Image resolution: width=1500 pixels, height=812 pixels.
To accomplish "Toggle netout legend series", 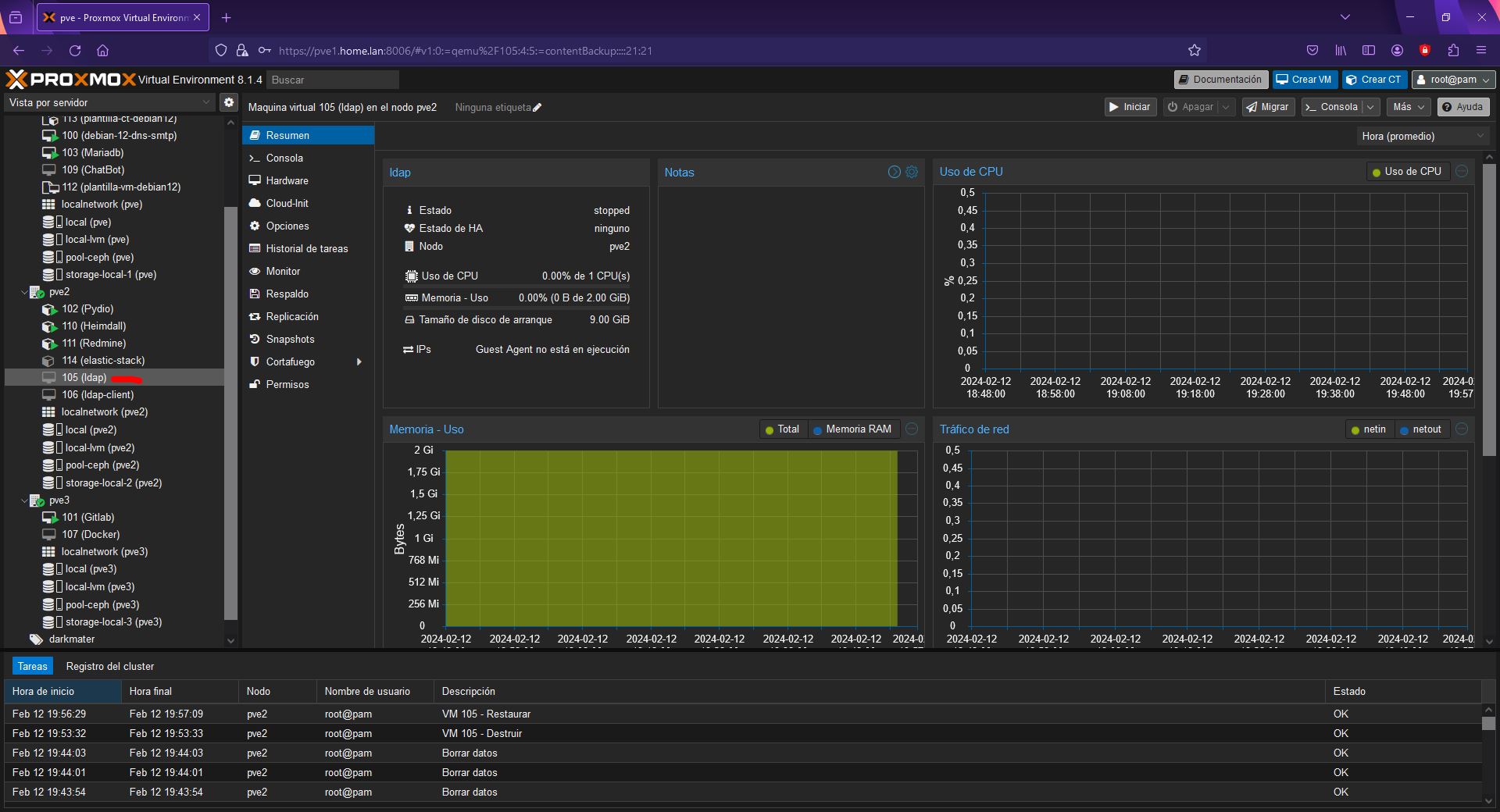I will [1421, 429].
